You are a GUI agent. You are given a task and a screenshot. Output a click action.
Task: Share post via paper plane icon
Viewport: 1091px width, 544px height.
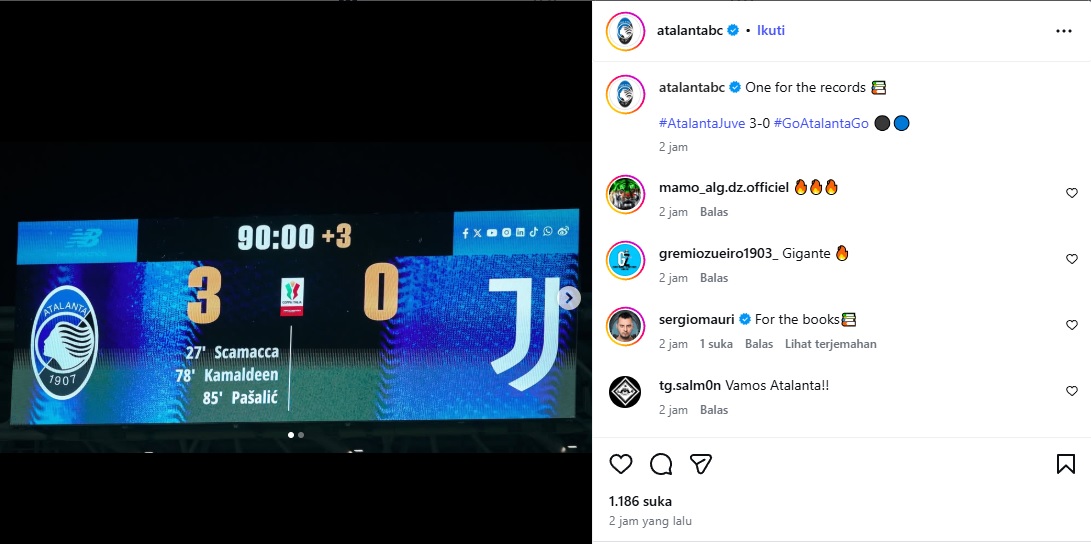pos(701,464)
